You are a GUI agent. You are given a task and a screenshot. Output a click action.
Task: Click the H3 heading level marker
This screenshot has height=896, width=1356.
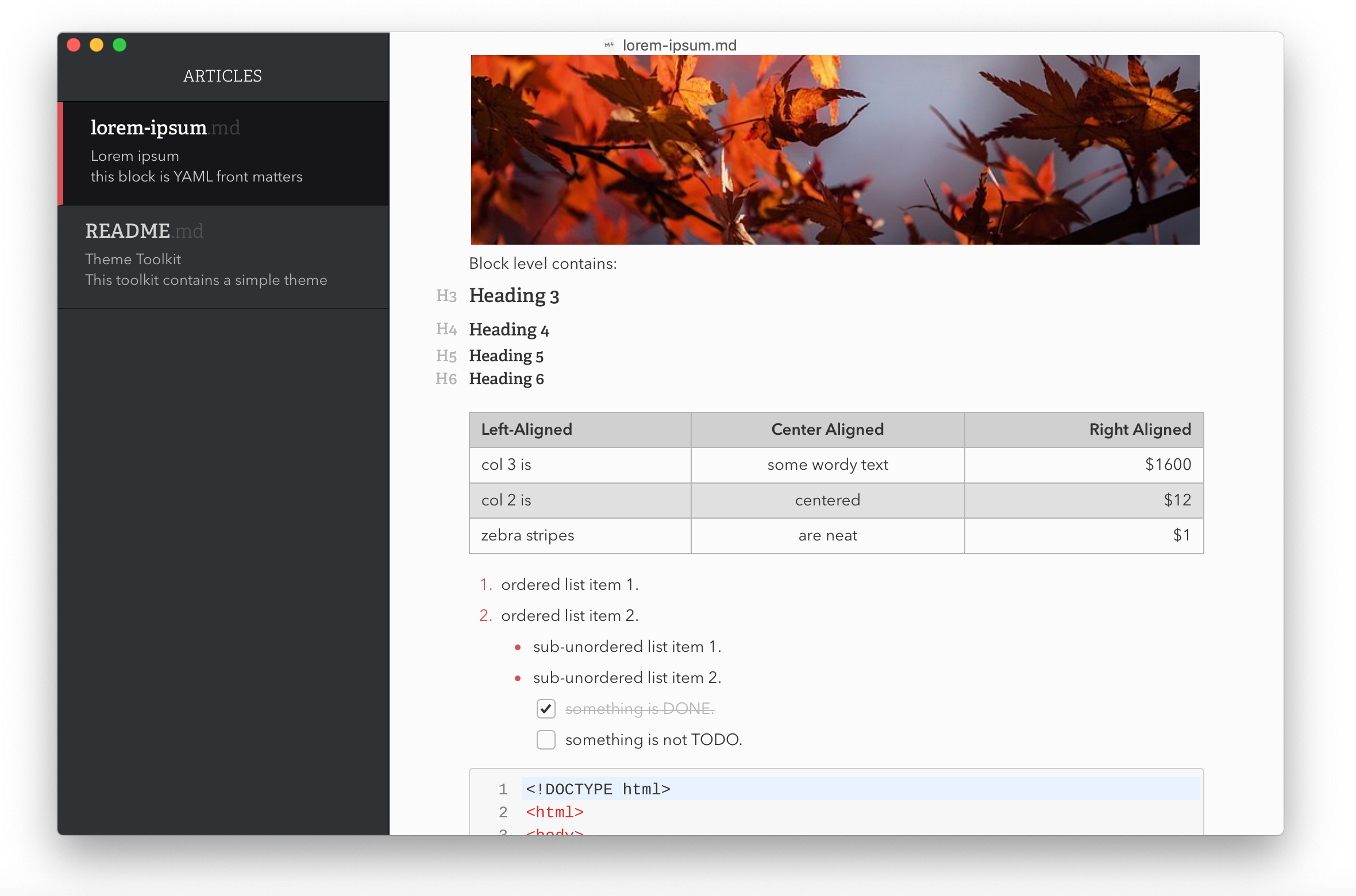(x=446, y=296)
